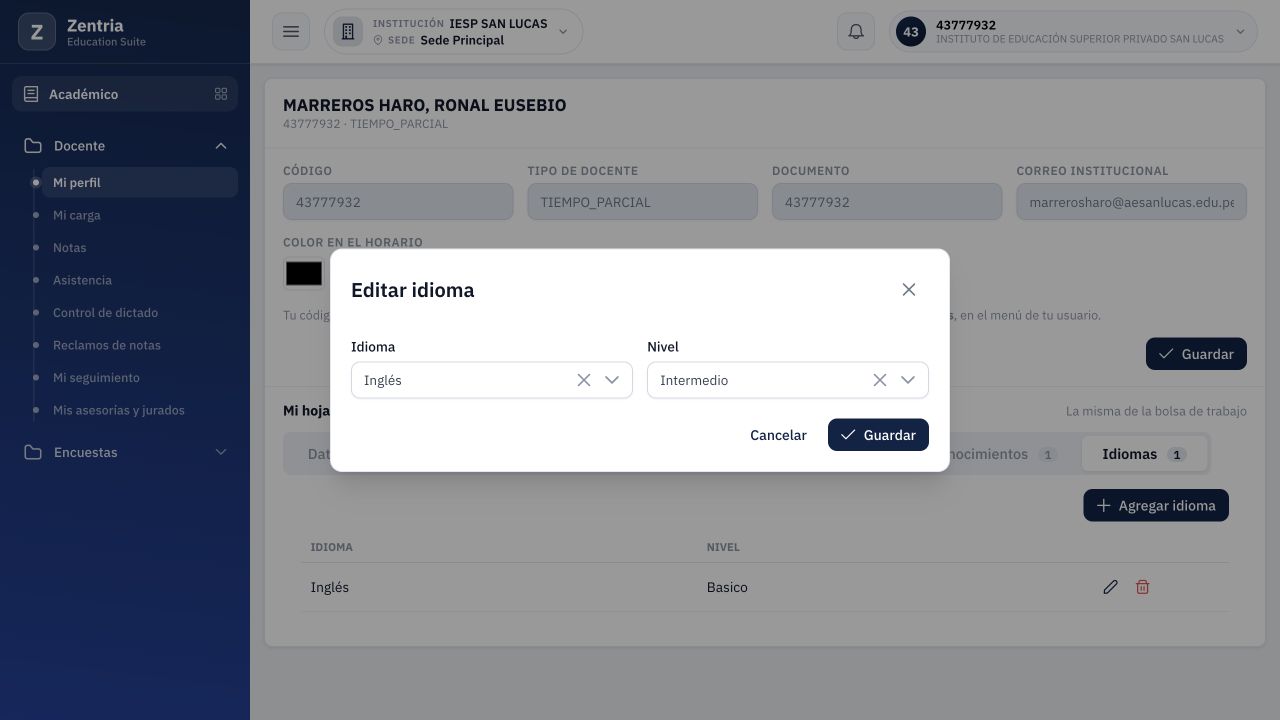Collapse the Docente section

coord(221,146)
